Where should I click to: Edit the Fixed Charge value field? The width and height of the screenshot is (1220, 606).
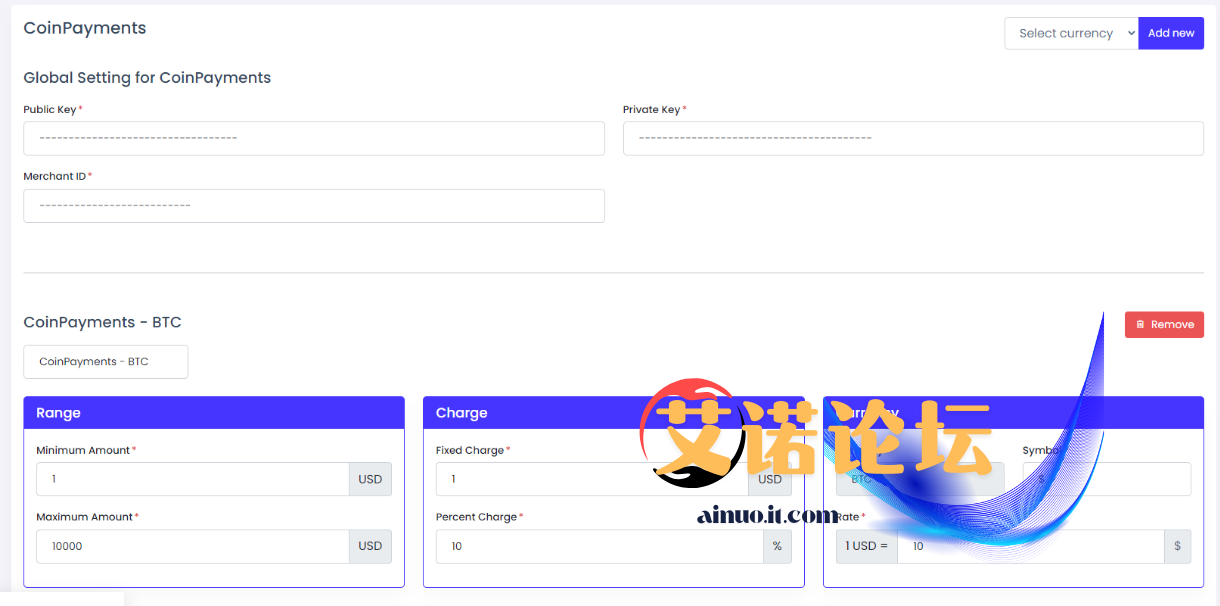click(593, 479)
